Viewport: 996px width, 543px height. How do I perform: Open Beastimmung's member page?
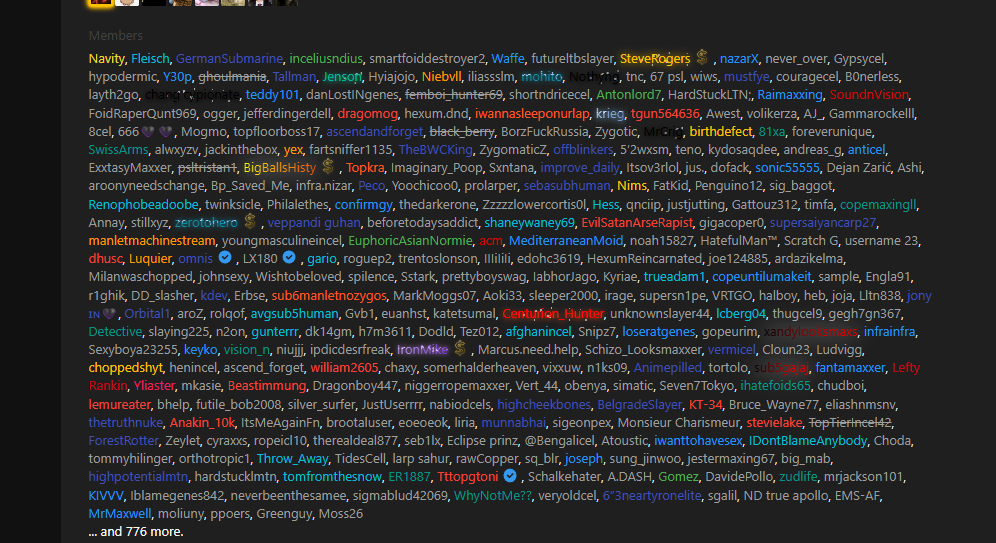(267, 386)
